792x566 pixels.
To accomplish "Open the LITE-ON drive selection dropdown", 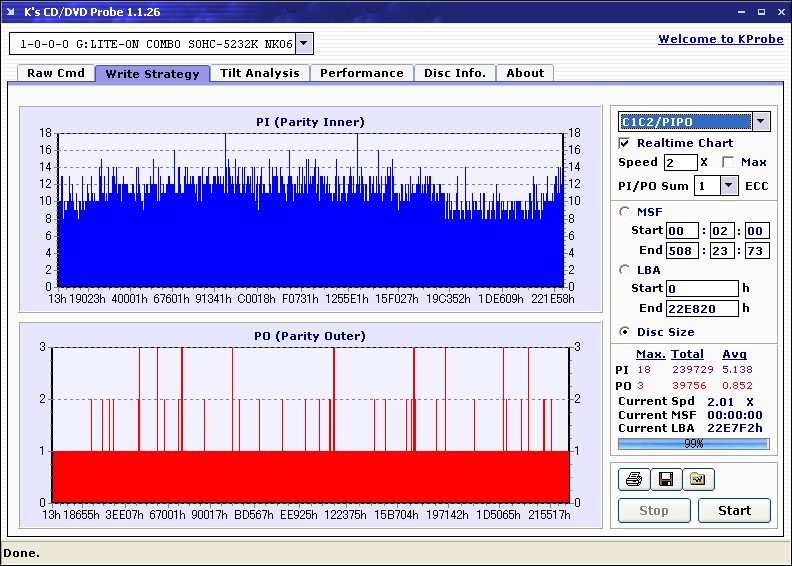I will point(304,43).
